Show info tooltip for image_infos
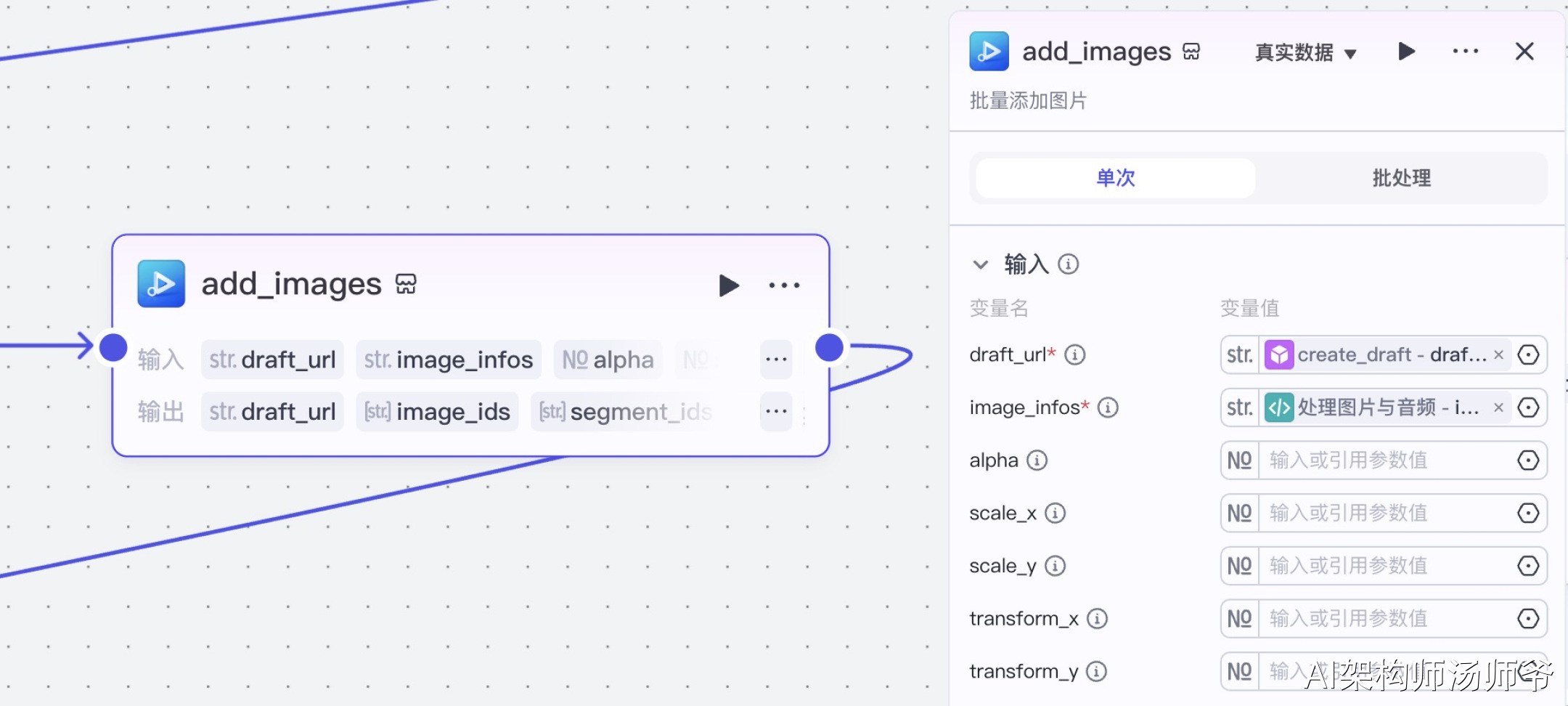The height and width of the screenshot is (706, 1568). click(1108, 407)
